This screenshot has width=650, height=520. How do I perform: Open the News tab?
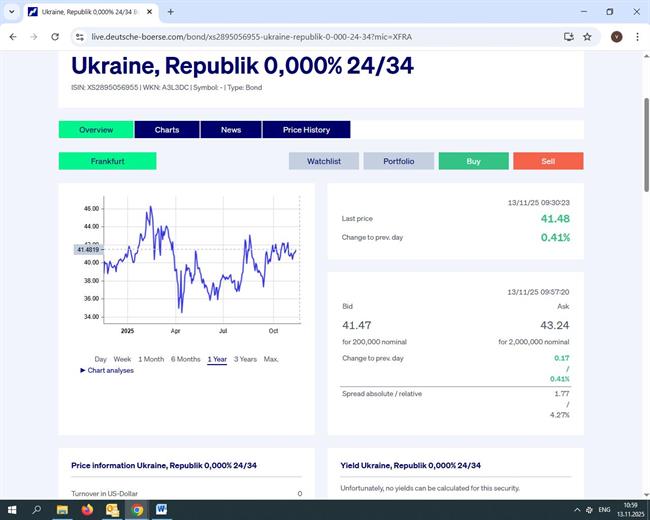(231, 130)
